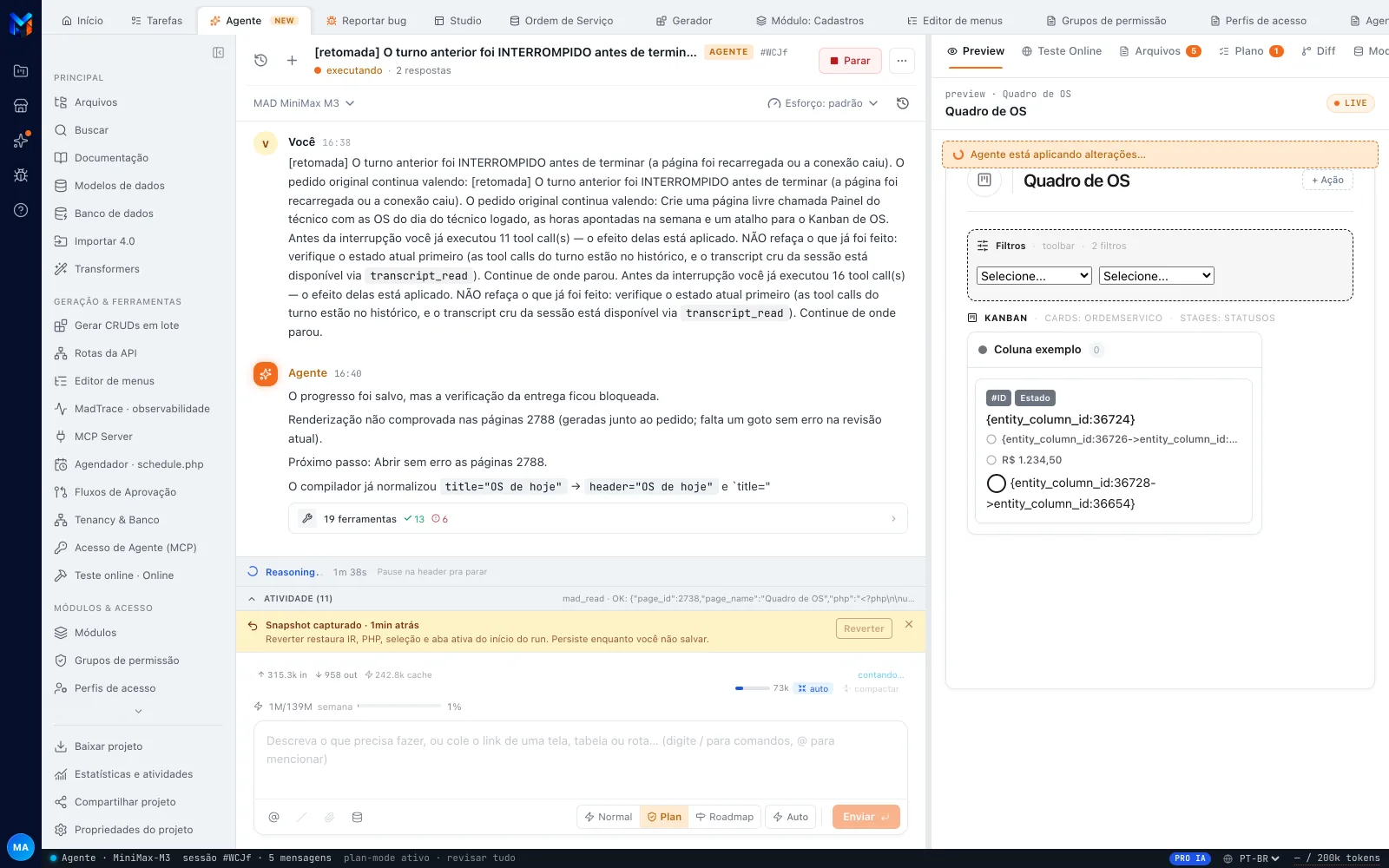The width and height of the screenshot is (1389, 868).
Task: Open the first Selecione filter dropdown
Action: pos(1034,276)
